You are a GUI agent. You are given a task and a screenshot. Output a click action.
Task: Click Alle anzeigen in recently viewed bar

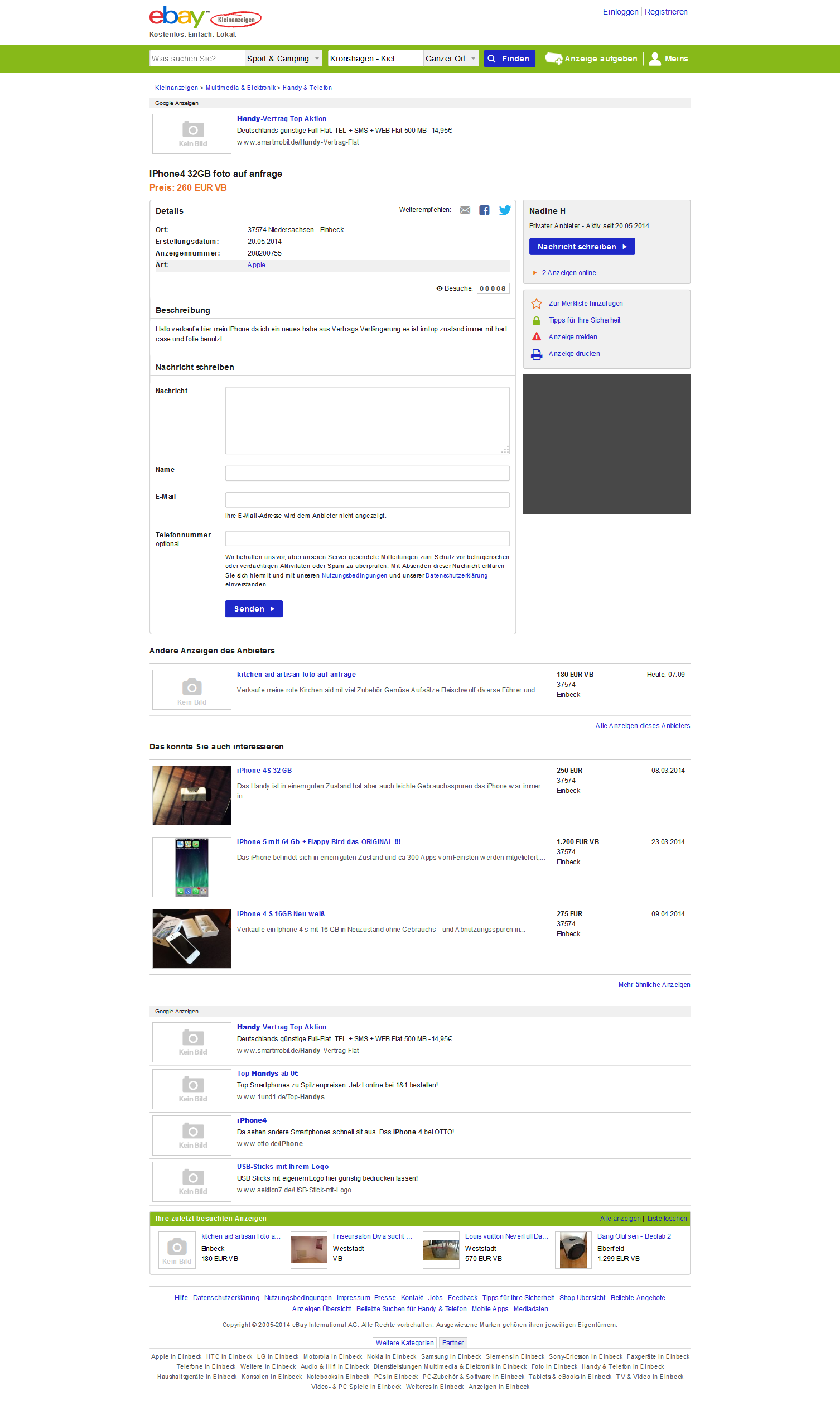click(620, 1219)
